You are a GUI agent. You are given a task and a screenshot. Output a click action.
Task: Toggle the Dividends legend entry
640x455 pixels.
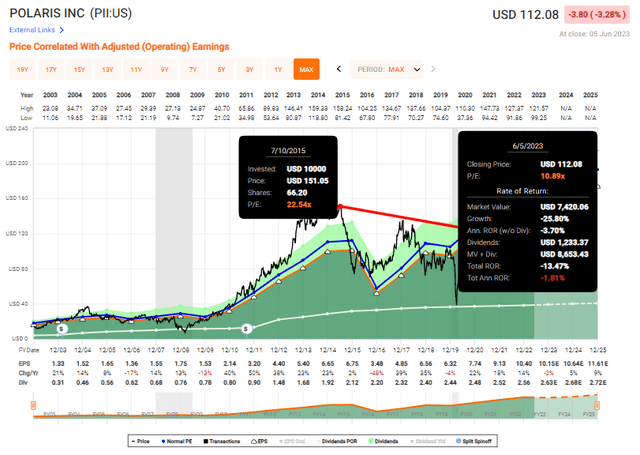(x=384, y=441)
